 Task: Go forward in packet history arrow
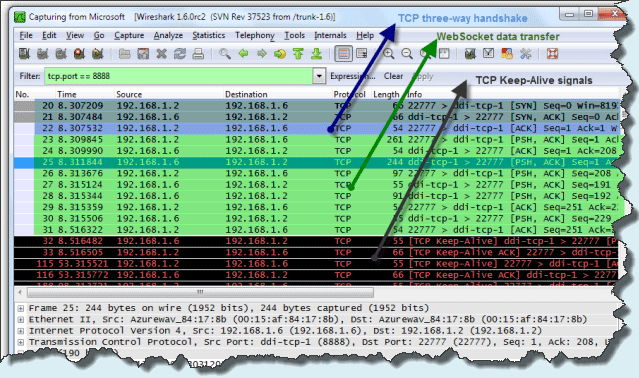(x=262, y=54)
